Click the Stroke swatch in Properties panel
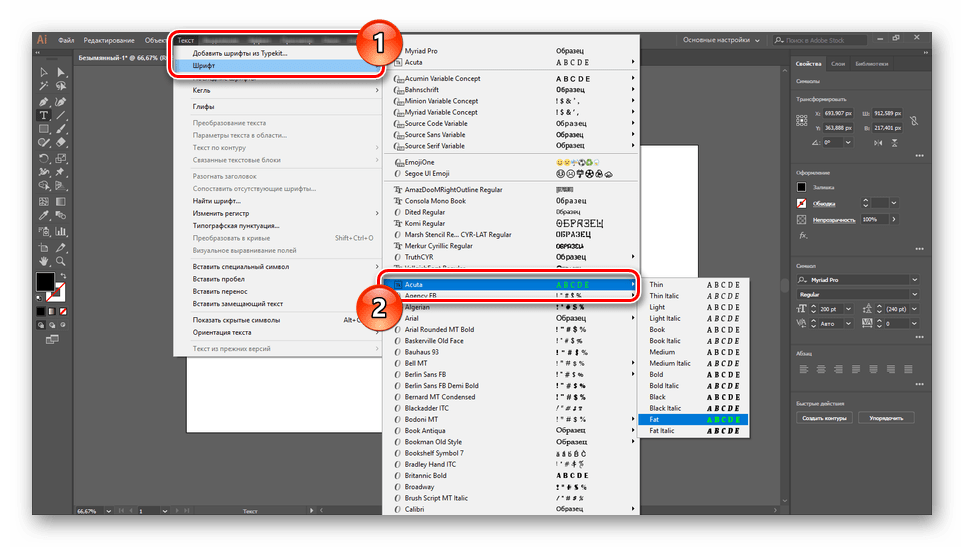The height and width of the screenshot is (547, 964). click(802, 203)
